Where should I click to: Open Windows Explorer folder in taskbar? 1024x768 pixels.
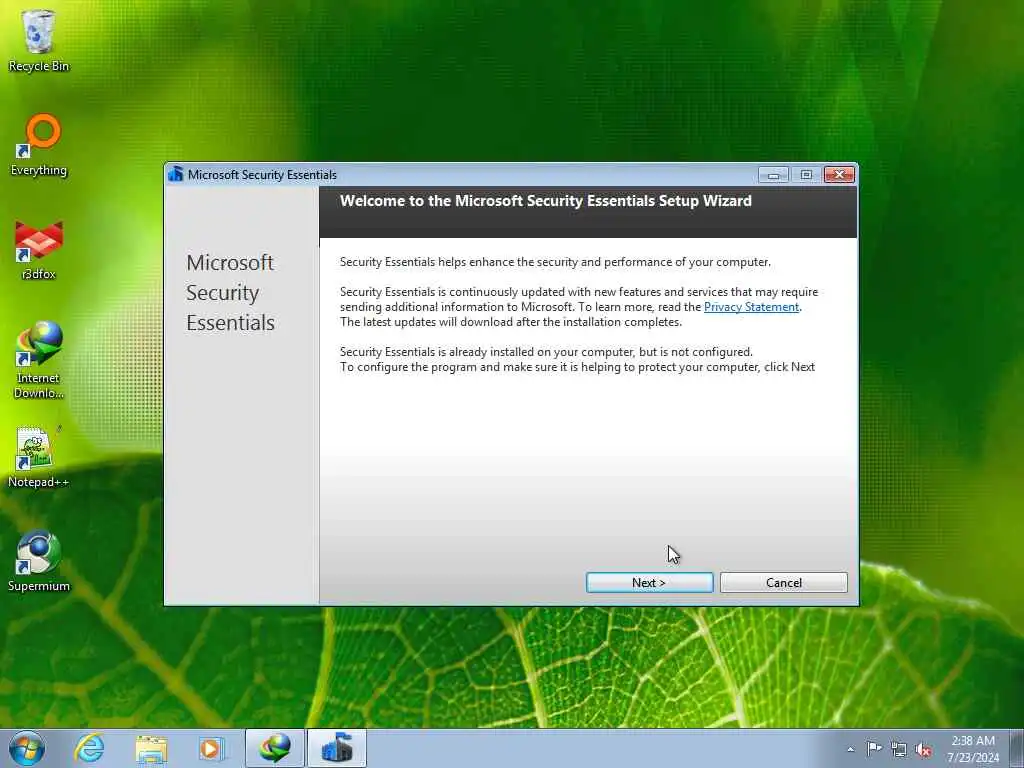(152, 749)
